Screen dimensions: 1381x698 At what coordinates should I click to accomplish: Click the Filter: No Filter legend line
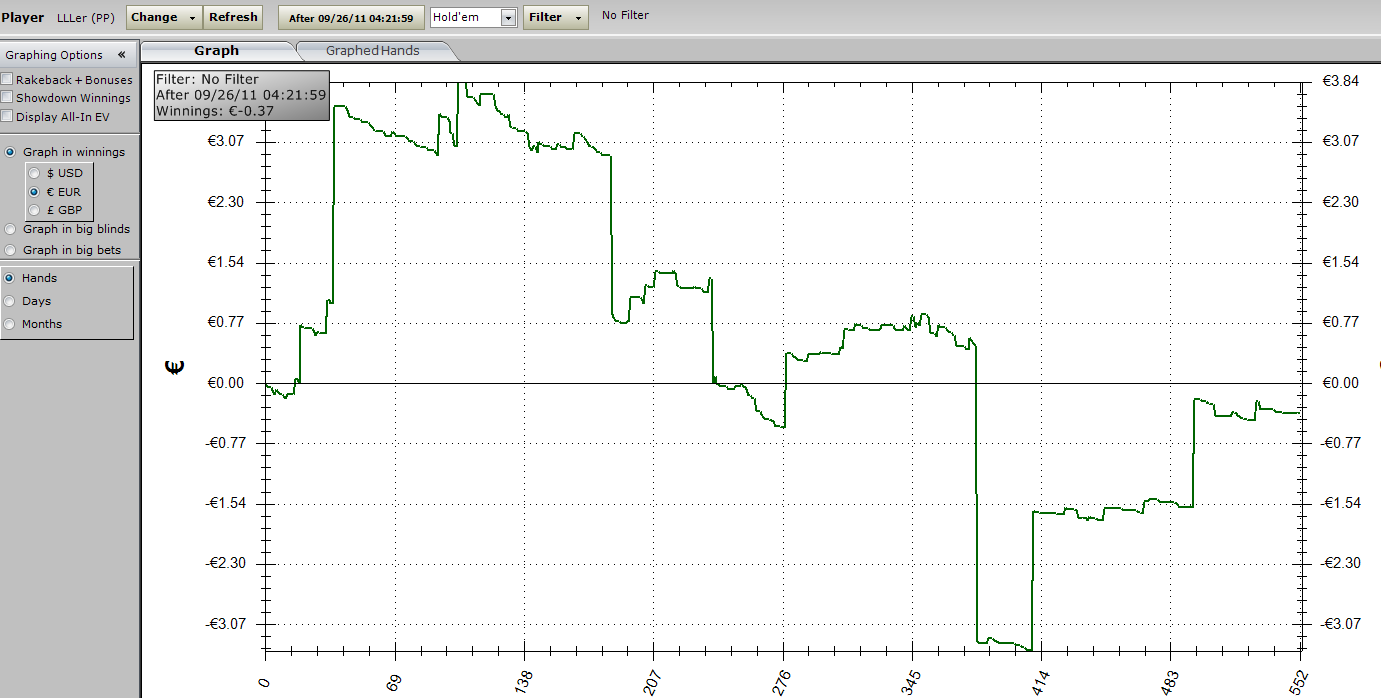[x=207, y=79]
